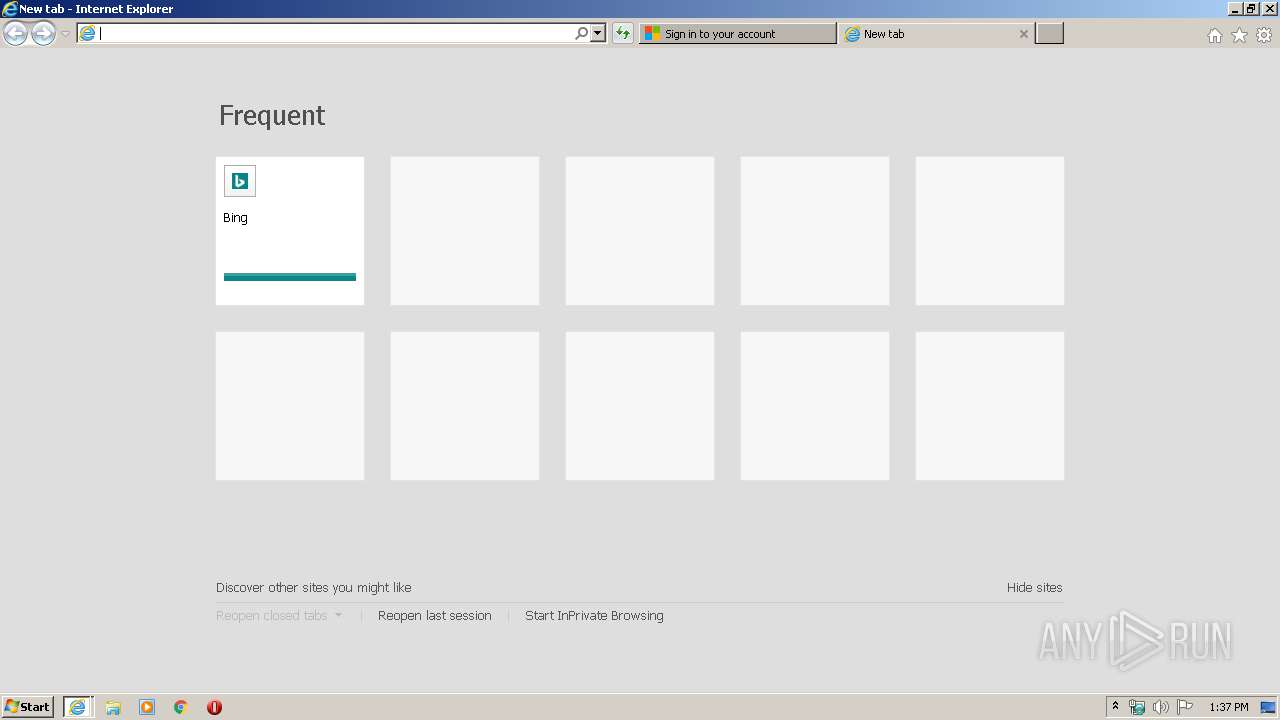Click the Home icon

point(1214,35)
